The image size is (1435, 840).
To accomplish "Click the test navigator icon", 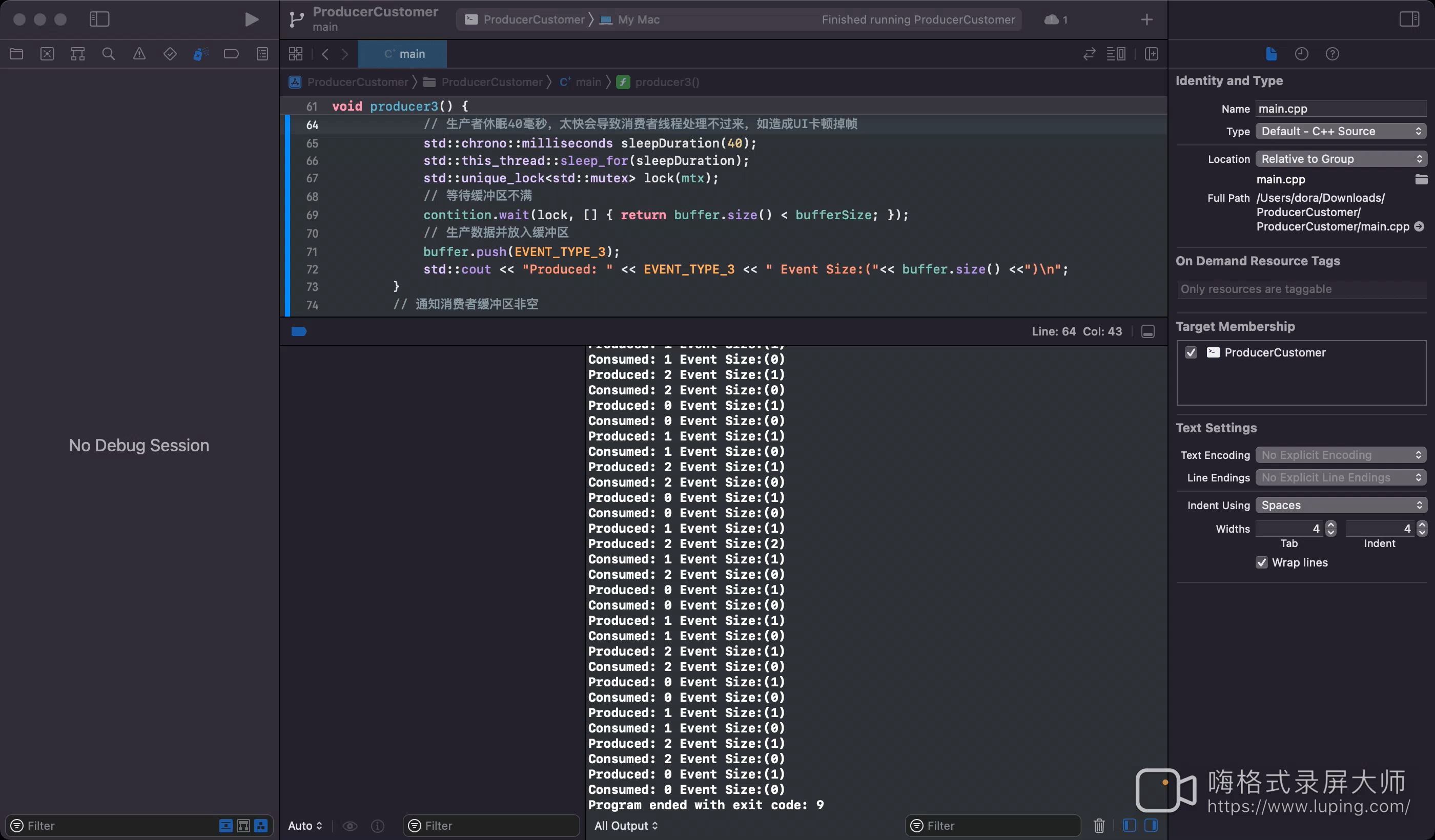I will coord(169,53).
